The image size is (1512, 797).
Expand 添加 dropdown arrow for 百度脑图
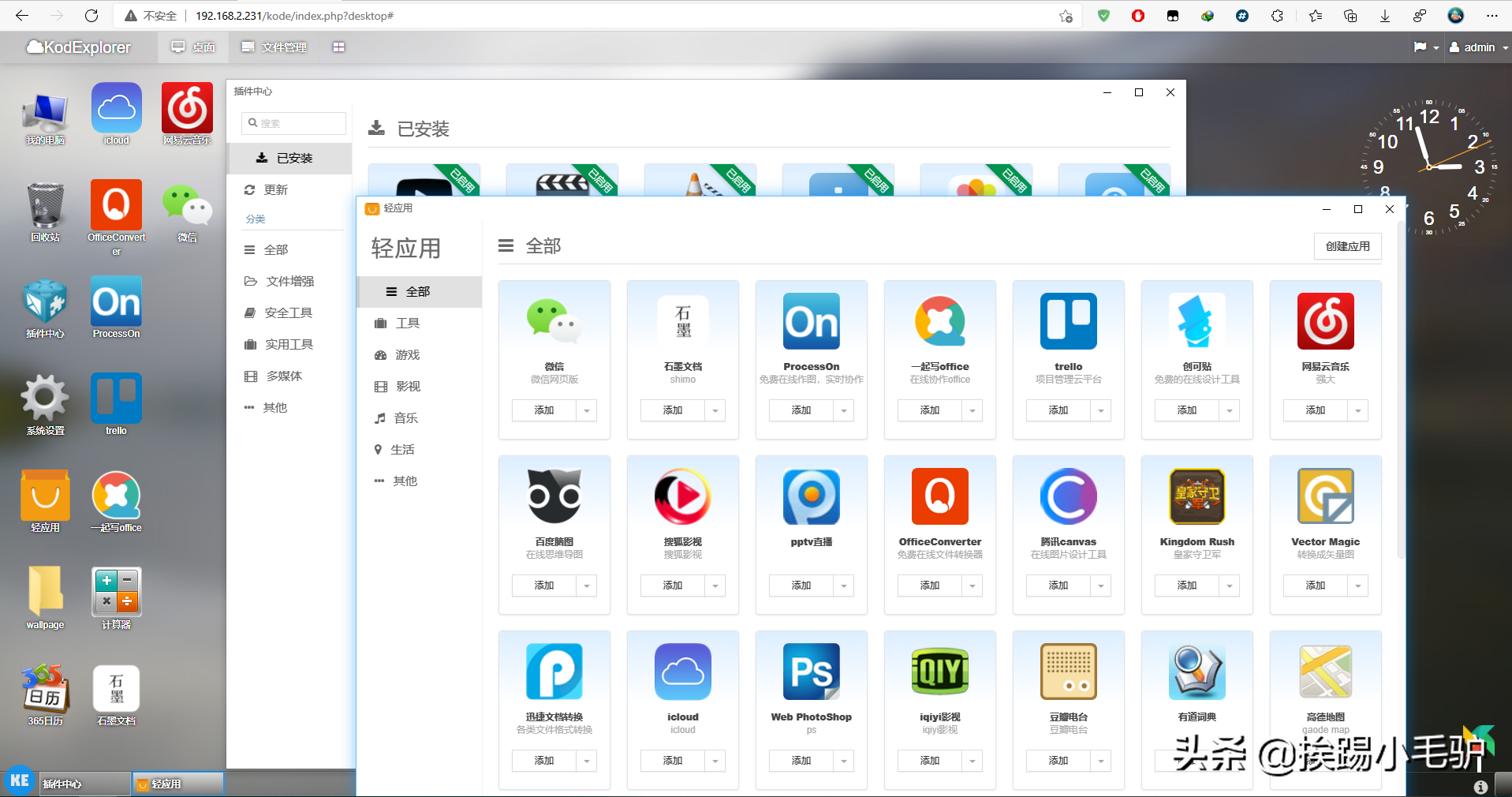[586, 586]
